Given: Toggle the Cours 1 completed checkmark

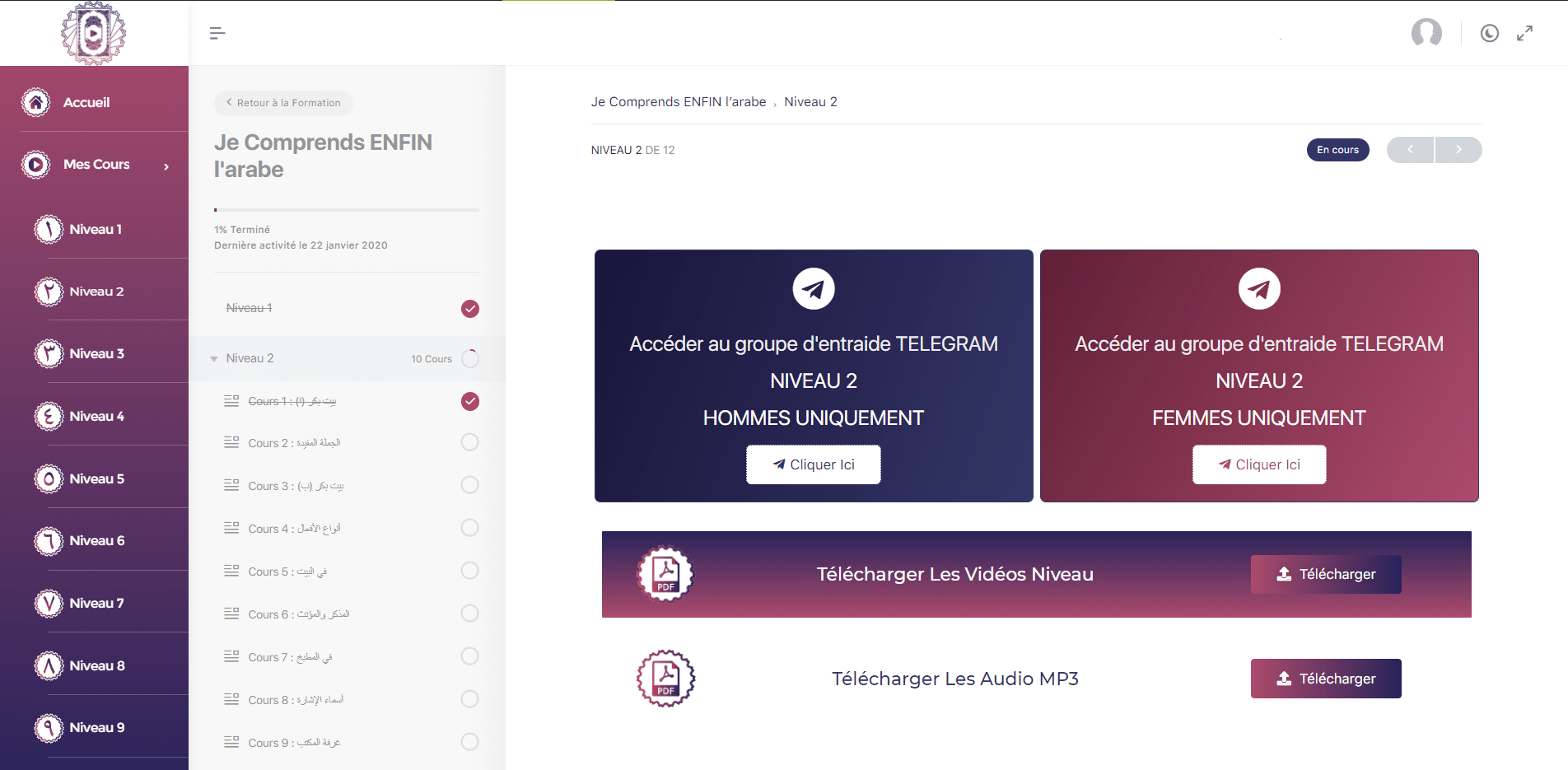Looking at the screenshot, I should (469, 401).
